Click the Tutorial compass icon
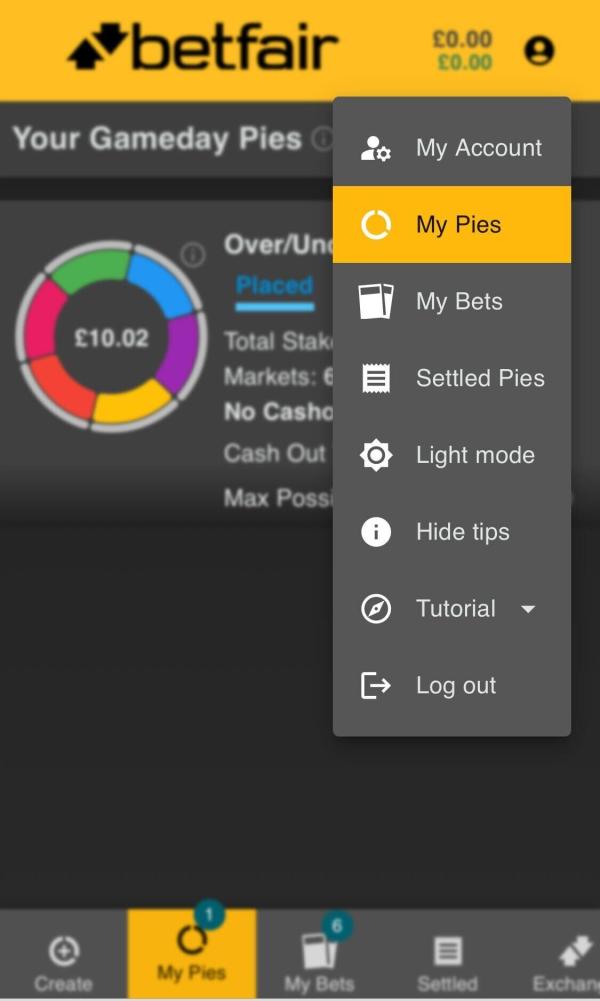Image resolution: width=600 pixels, height=1001 pixels. point(376,609)
